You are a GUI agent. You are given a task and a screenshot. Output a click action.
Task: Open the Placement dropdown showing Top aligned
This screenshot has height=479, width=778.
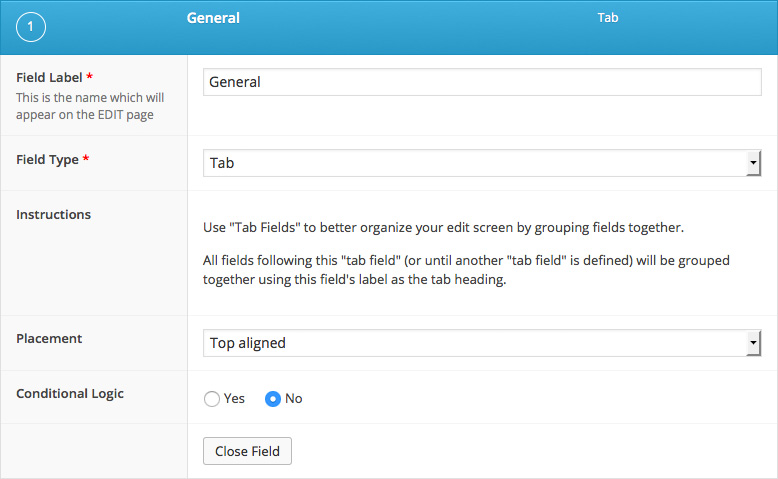[x=475, y=343]
